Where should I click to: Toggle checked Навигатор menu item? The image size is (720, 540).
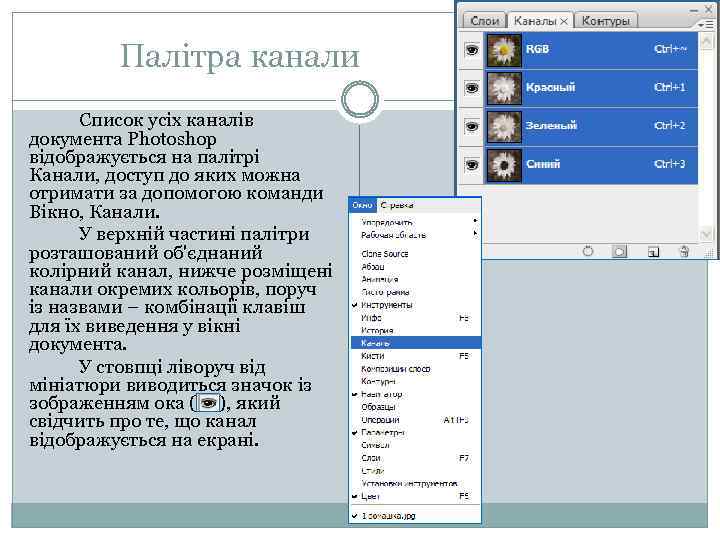tap(415, 394)
